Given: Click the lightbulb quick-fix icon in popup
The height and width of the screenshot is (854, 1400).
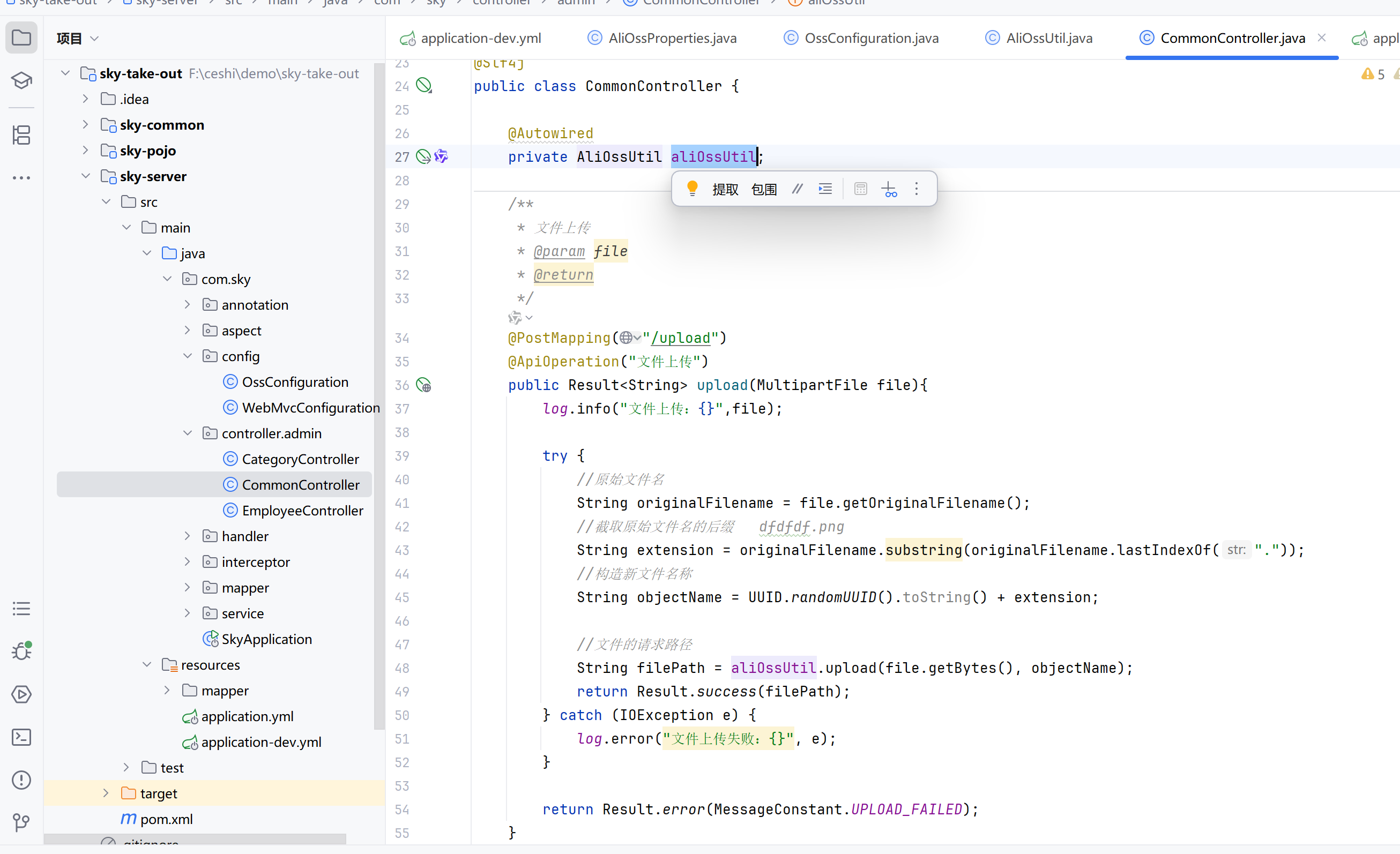Looking at the screenshot, I should pyautogui.click(x=692, y=189).
